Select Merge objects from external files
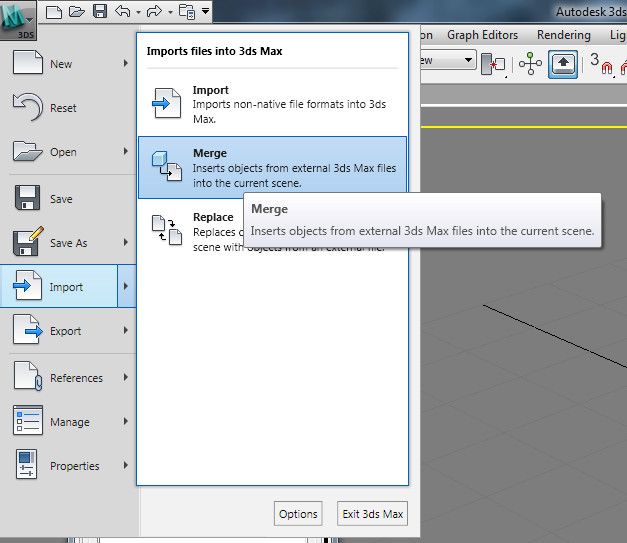Image resolution: width=627 pixels, height=543 pixels. pyautogui.click(x=272, y=168)
